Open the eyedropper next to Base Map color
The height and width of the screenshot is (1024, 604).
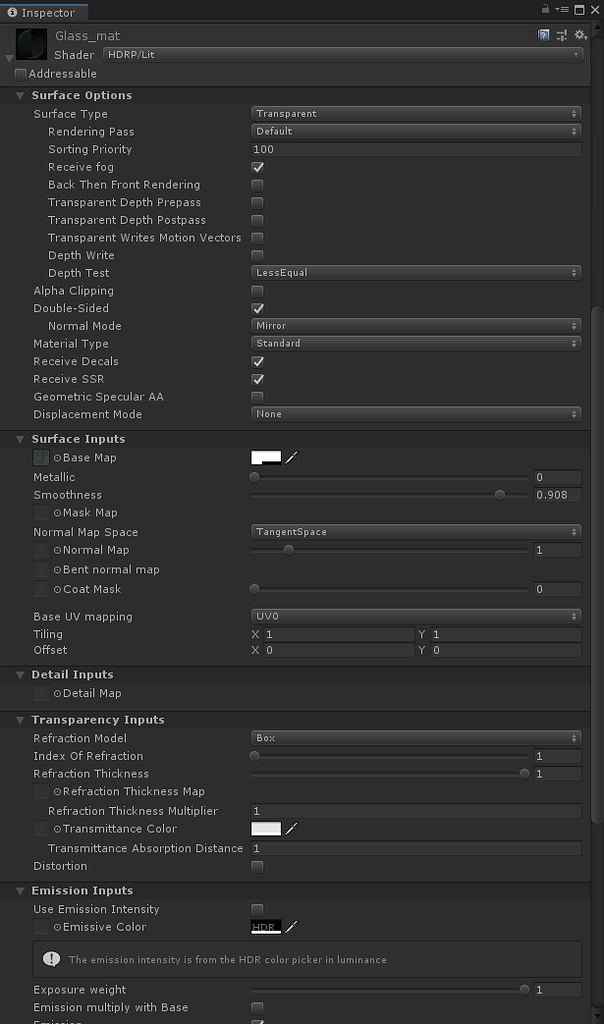pyautogui.click(x=290, y=457)
